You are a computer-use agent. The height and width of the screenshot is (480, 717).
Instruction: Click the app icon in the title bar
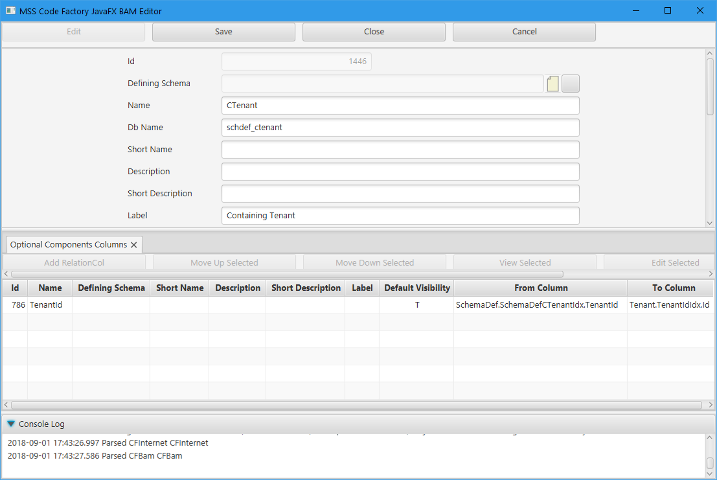click(9, 10)
